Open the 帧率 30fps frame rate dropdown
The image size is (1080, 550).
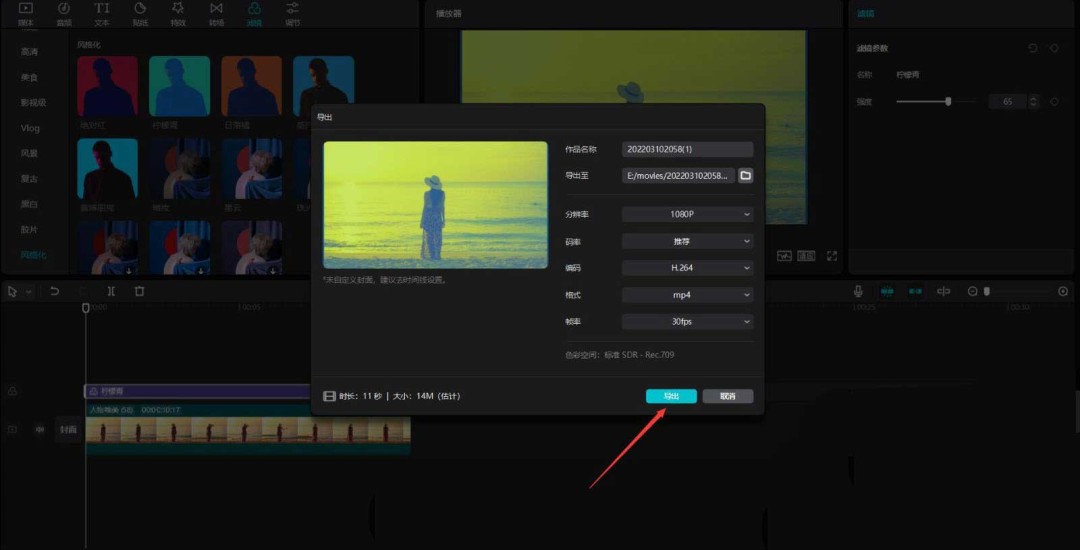pos(687,322)
